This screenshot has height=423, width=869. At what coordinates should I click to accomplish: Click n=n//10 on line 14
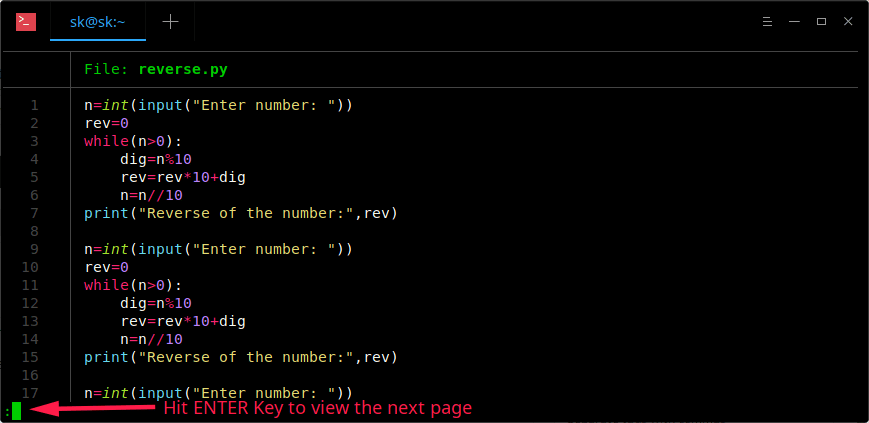151,339
